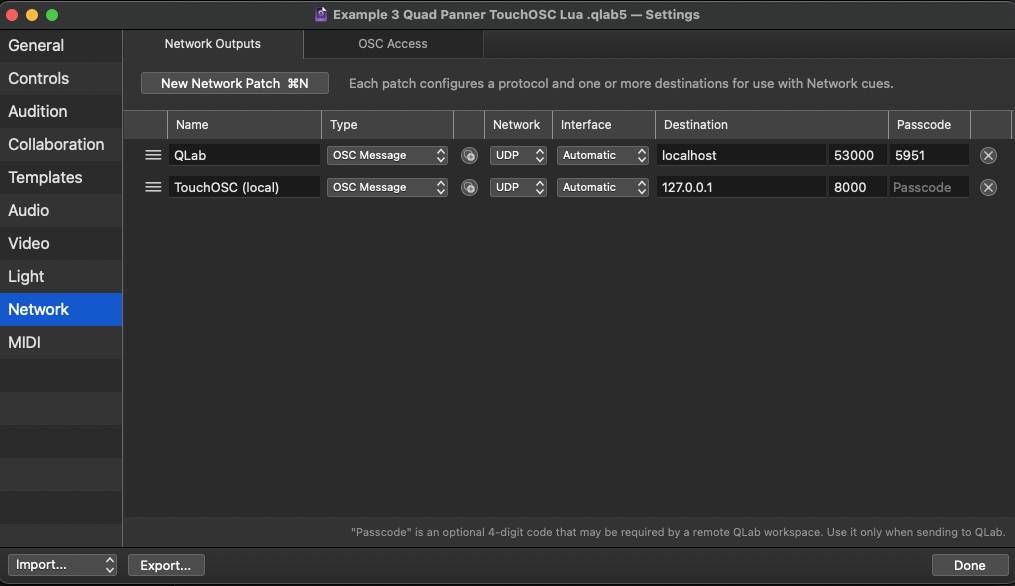1015x586 pixels.
Task: Open the UDP network protocol dropdown
Action: (x=518, y=155)
